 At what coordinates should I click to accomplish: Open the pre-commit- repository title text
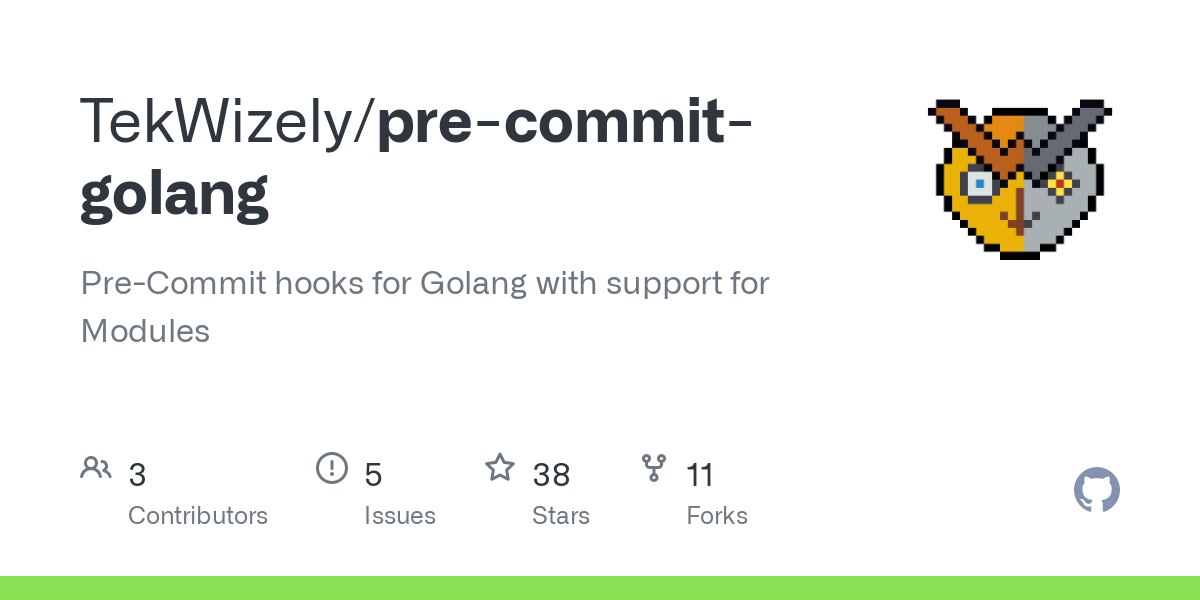(x=566, y=121)
